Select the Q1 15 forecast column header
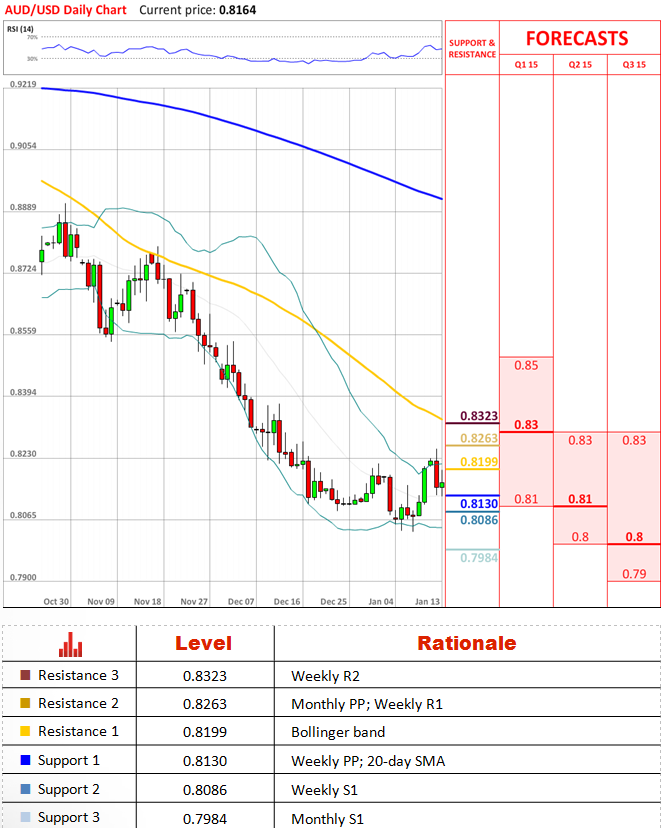The height and width of the screenshot is (828, 662). (x=526, y=64)
